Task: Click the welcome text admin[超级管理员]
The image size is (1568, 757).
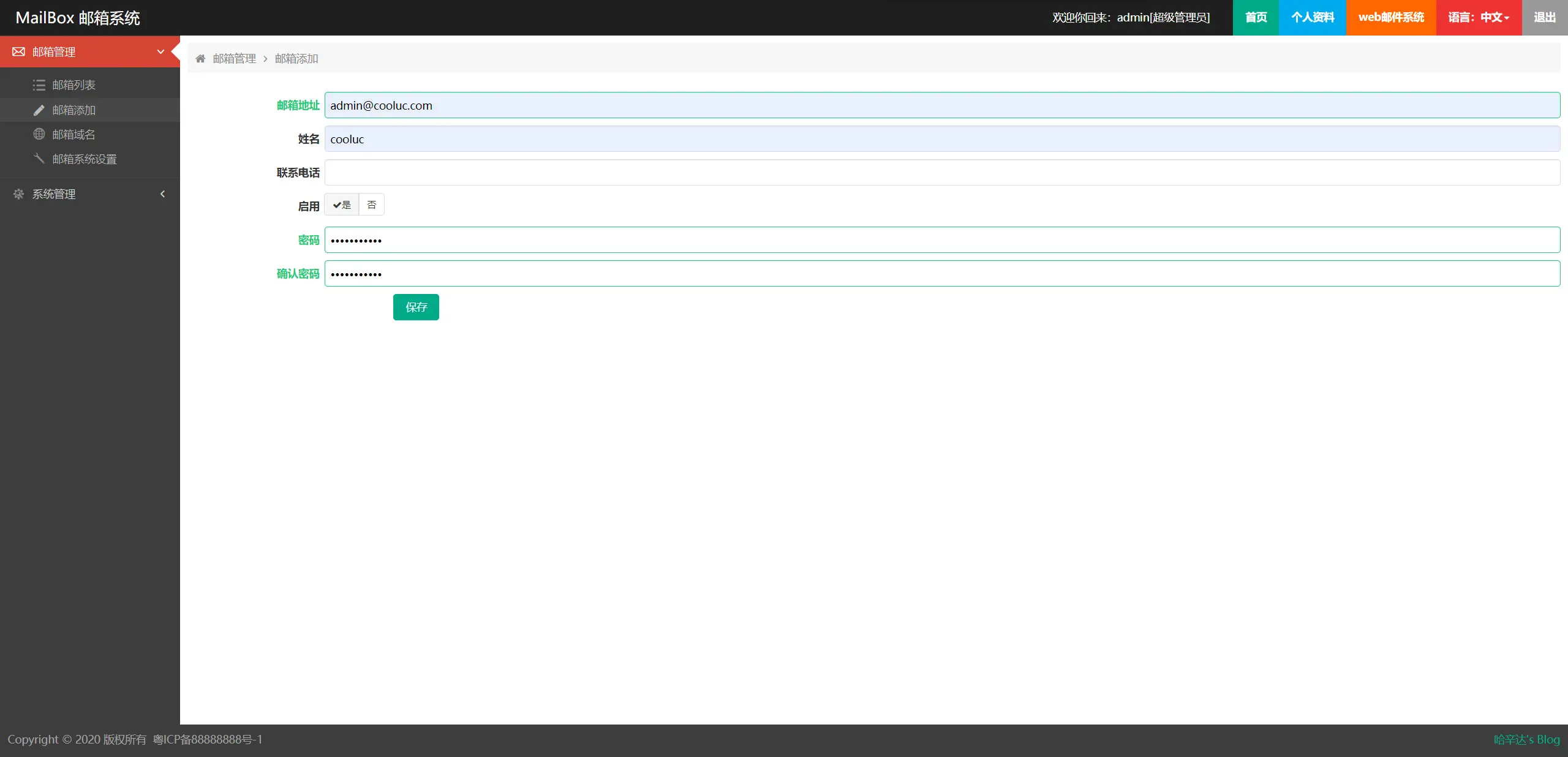Action: tap(1163, 18)
